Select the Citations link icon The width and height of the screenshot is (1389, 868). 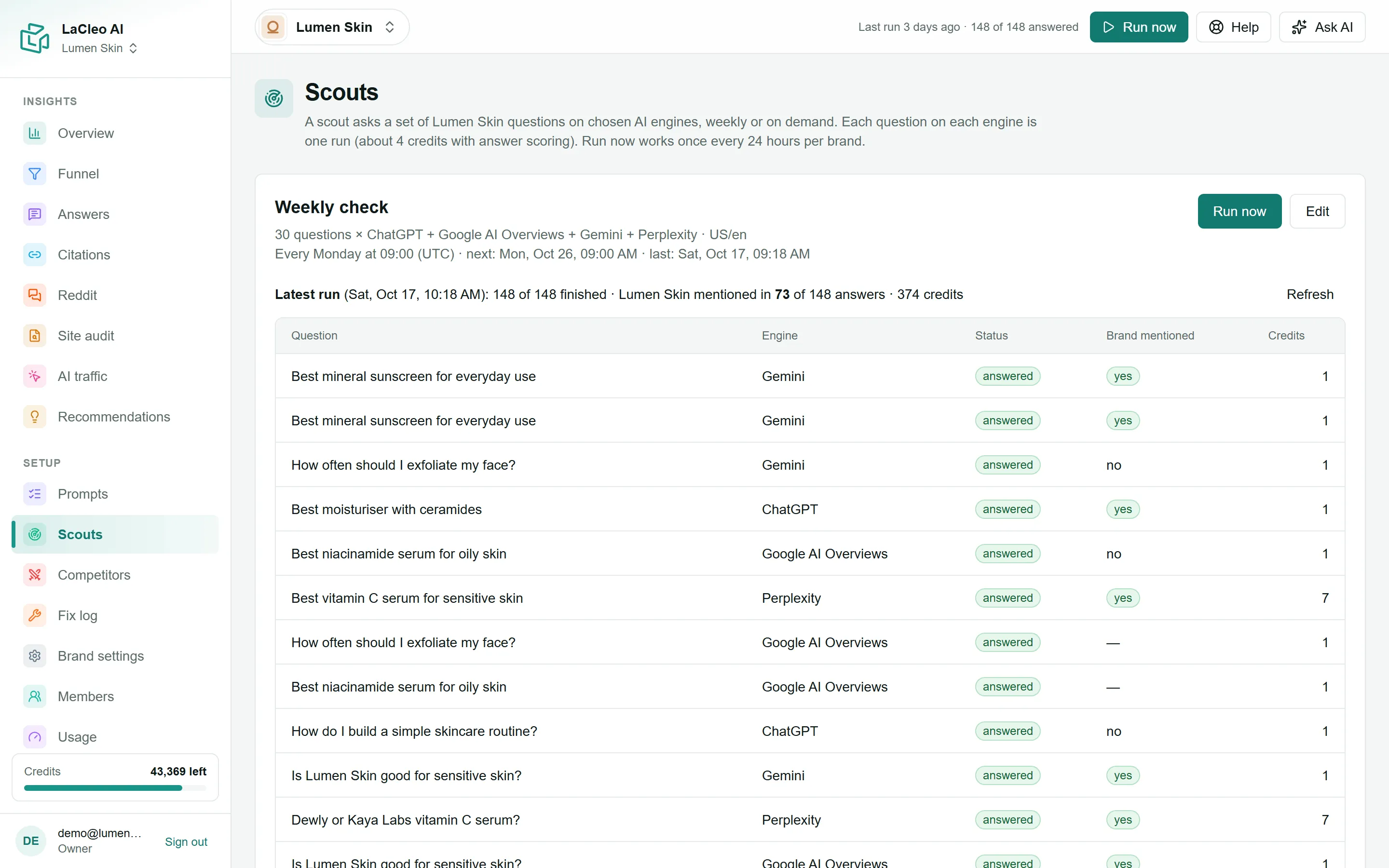34,255
